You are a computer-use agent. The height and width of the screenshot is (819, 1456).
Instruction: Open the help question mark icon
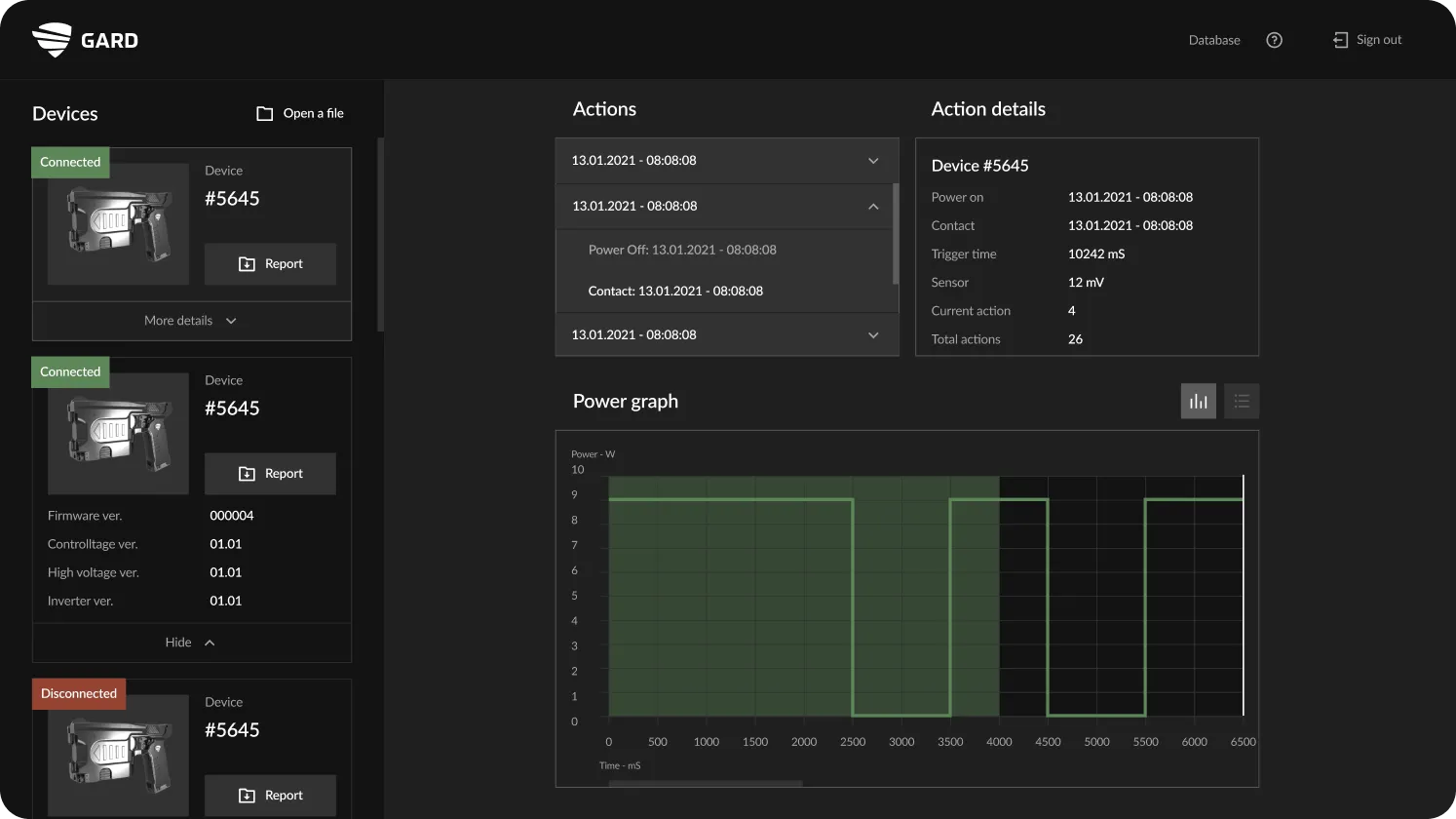1274,40
